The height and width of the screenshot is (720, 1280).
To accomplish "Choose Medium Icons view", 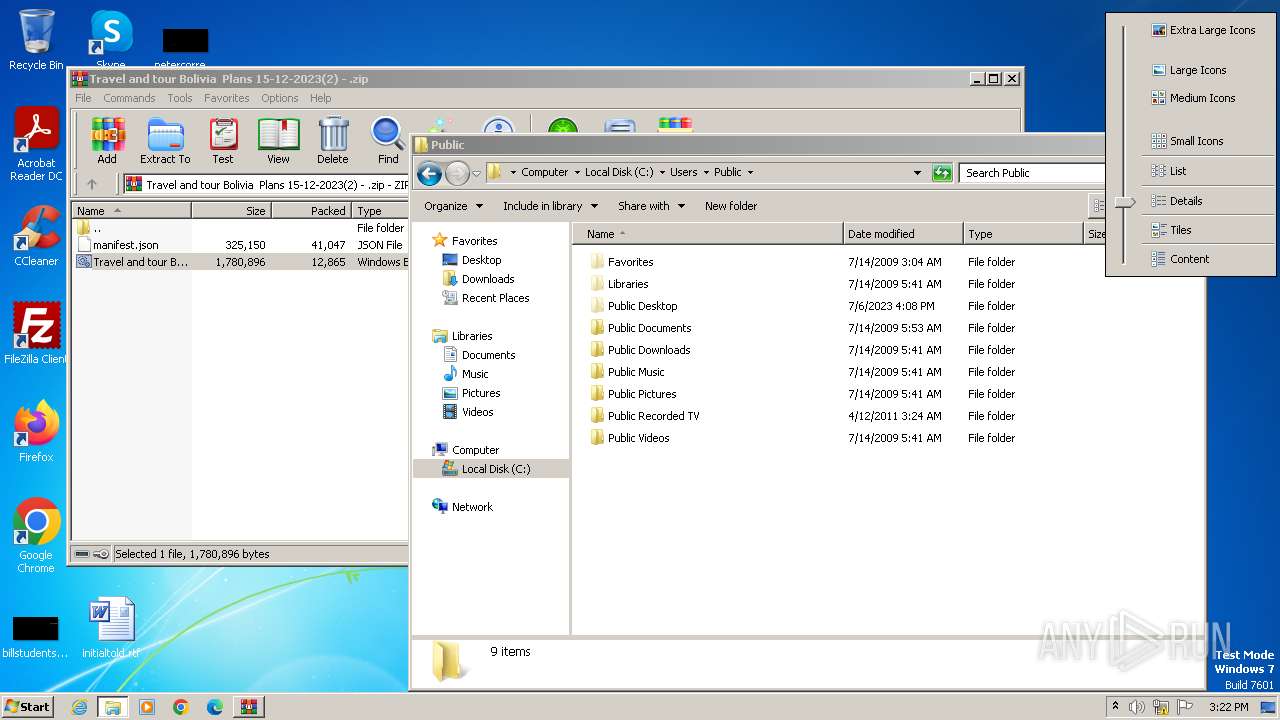I will click(x=1193, y=98).
